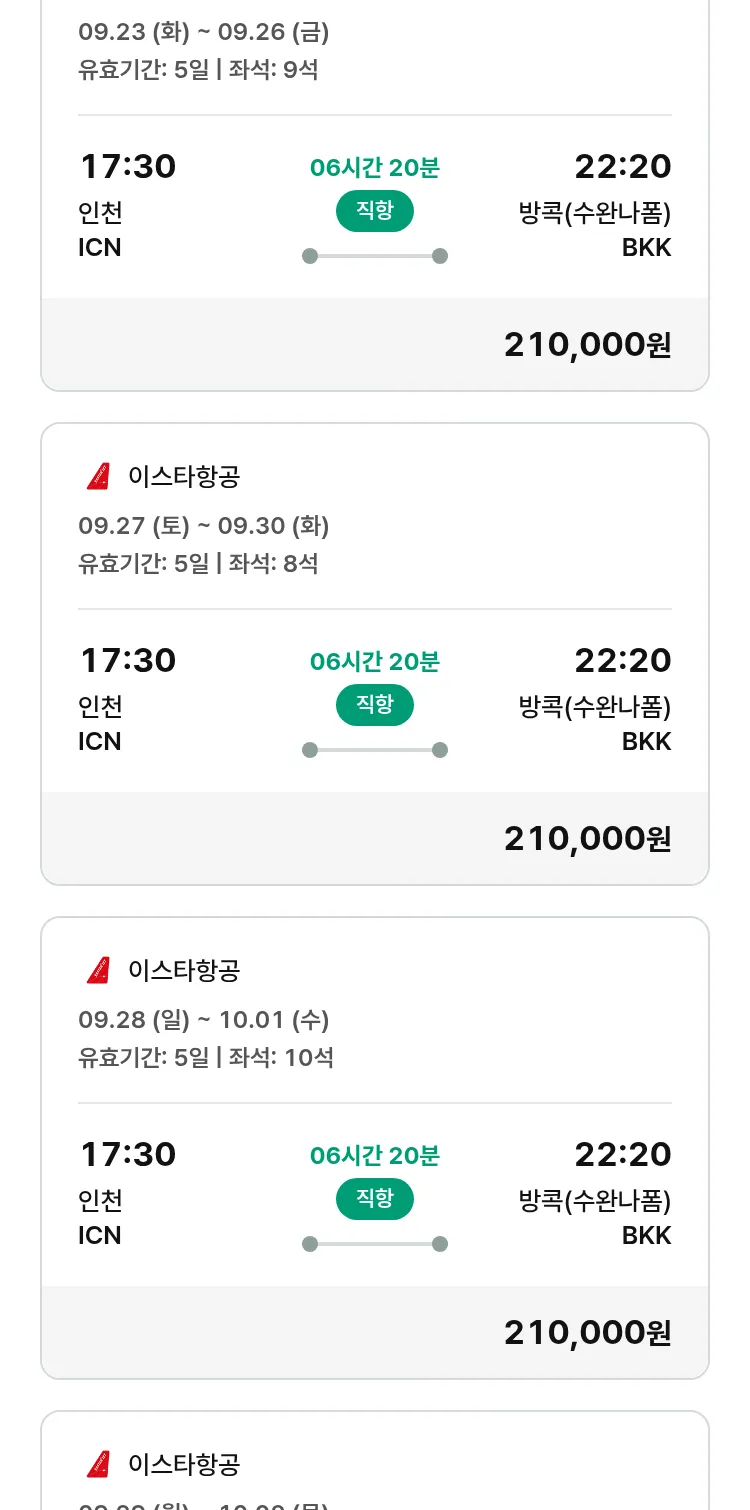
Task: Tap 직항 badge on 09.23 departure flight
Action: 374,211
